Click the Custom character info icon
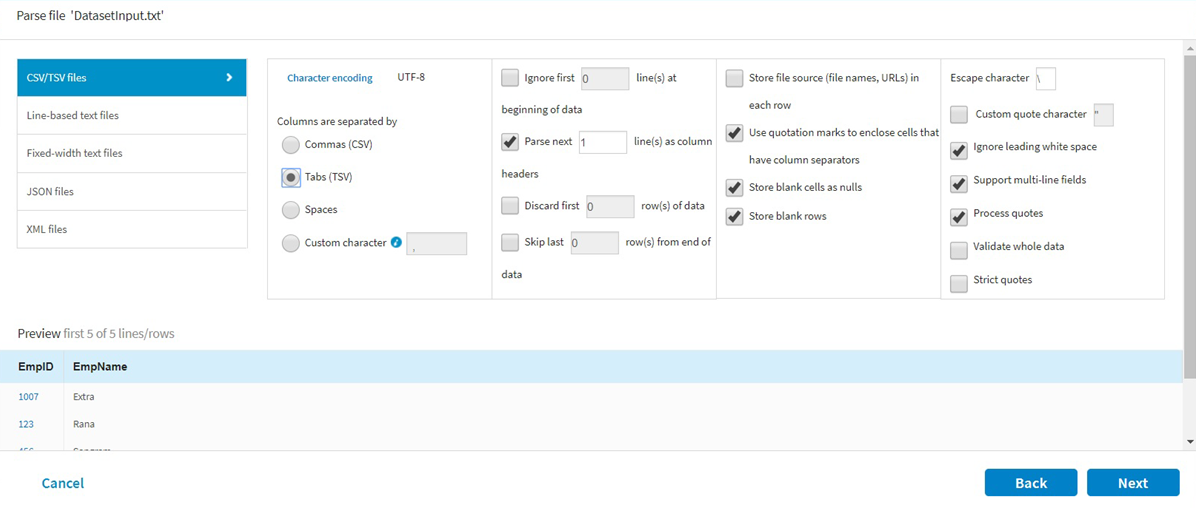This screenshot has height=511, width=1196. 397,243
